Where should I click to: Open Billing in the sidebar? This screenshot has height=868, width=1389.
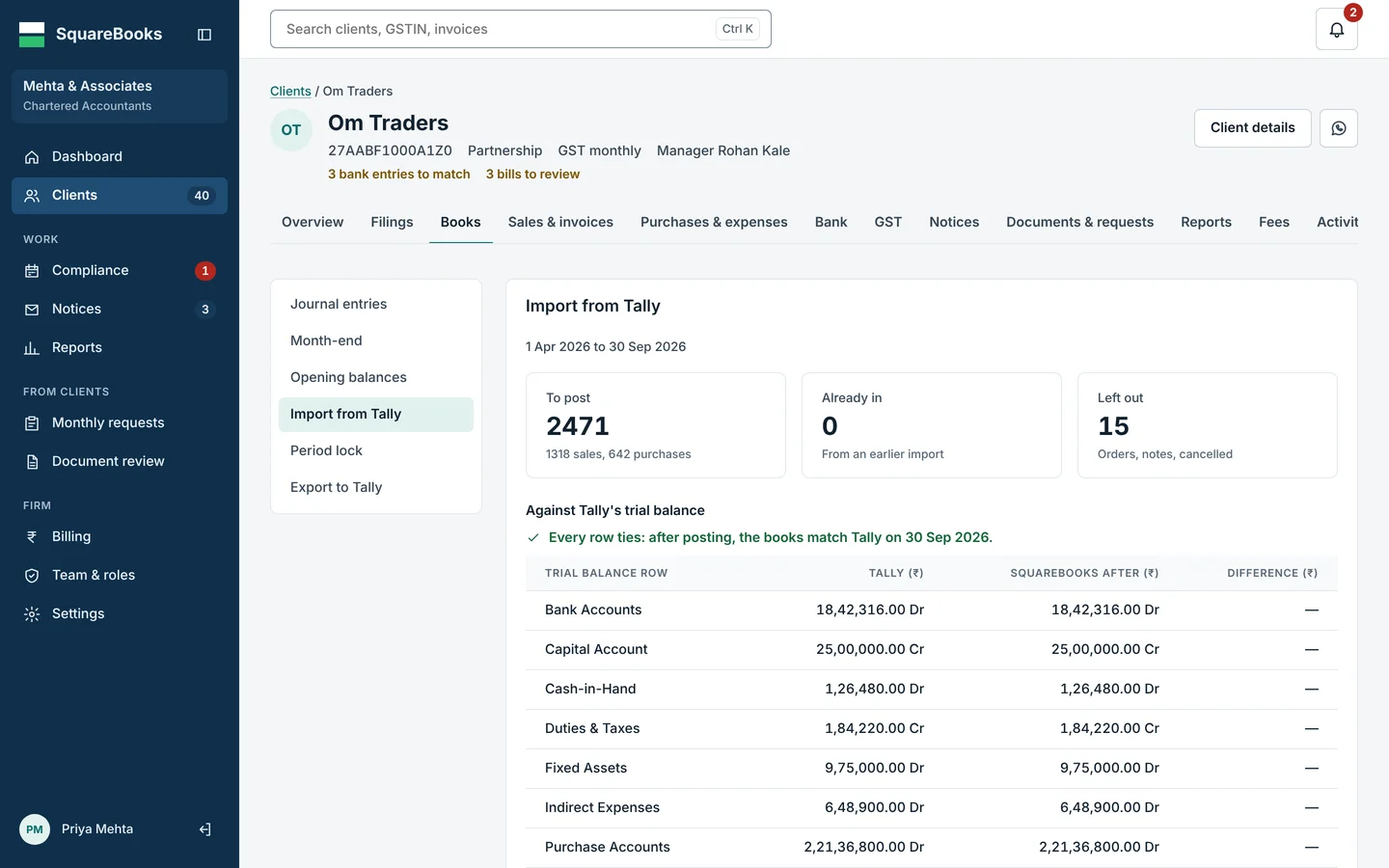pyautogui.click(x=120, y=536)
